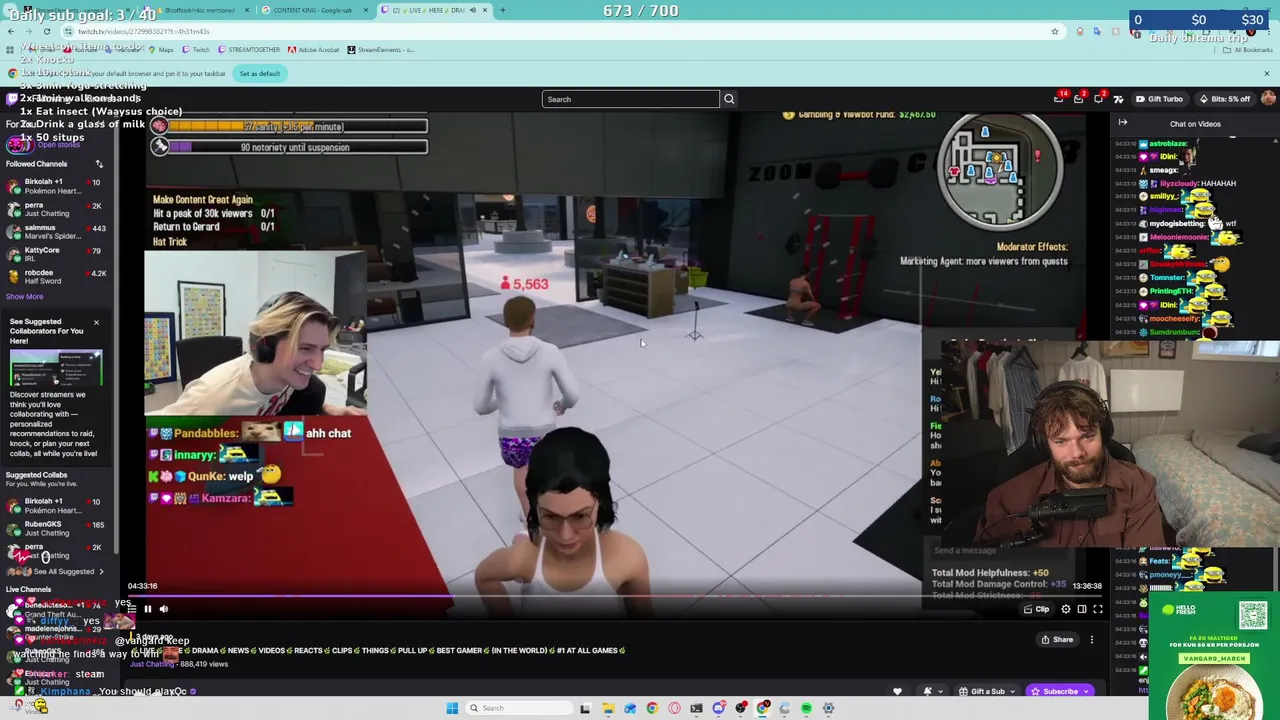
Task: Follow the channel with the heart icon
Action: pos(897,691)
